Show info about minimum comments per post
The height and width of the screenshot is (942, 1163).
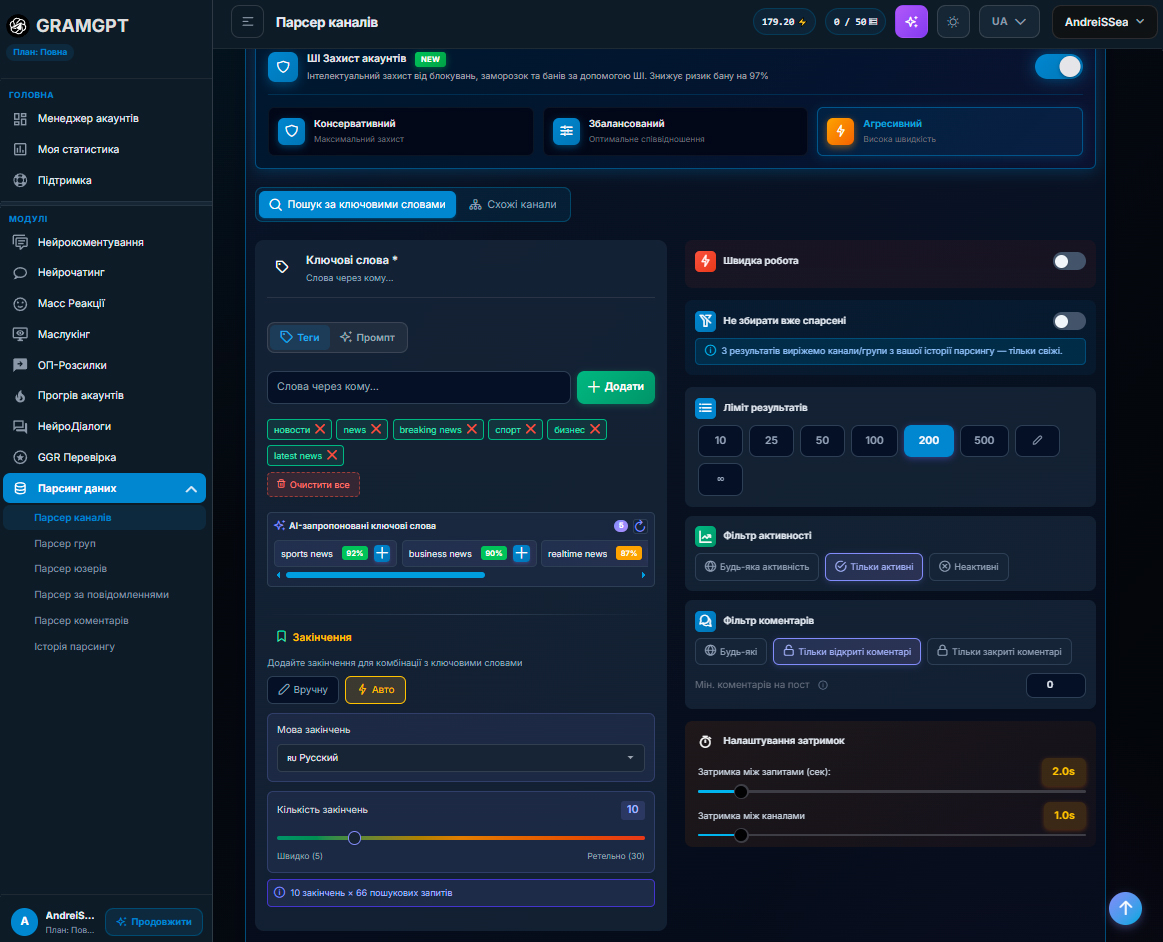coord(823,685)
